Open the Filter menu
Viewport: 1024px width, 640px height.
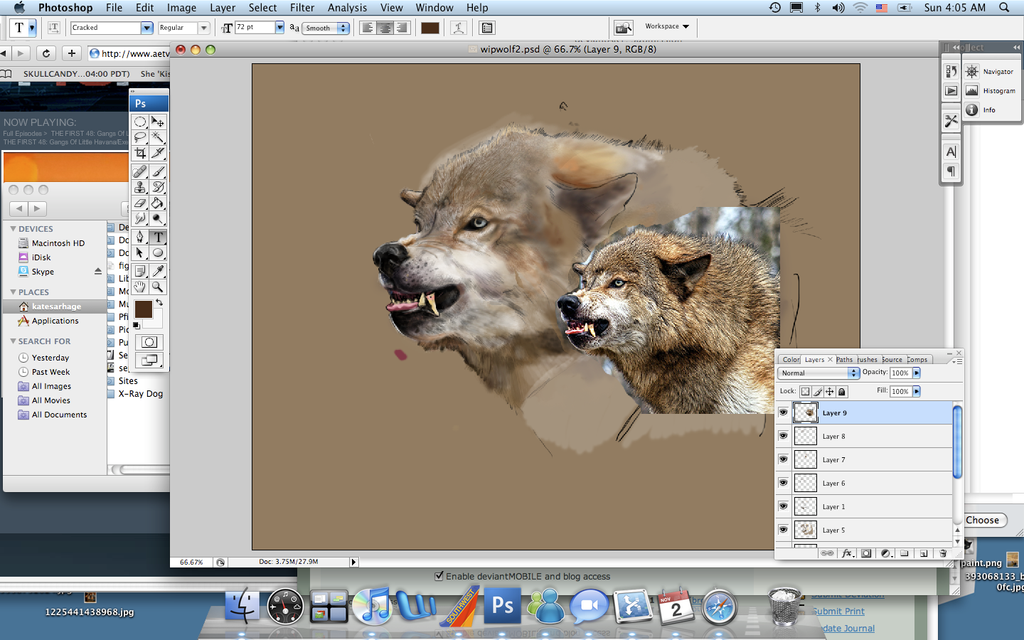302,8
